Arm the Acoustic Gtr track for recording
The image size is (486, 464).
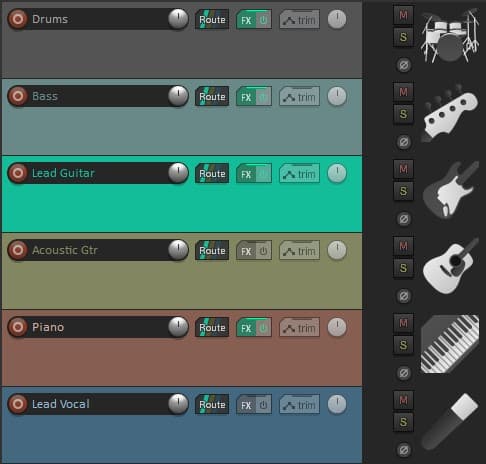point(18,250)
